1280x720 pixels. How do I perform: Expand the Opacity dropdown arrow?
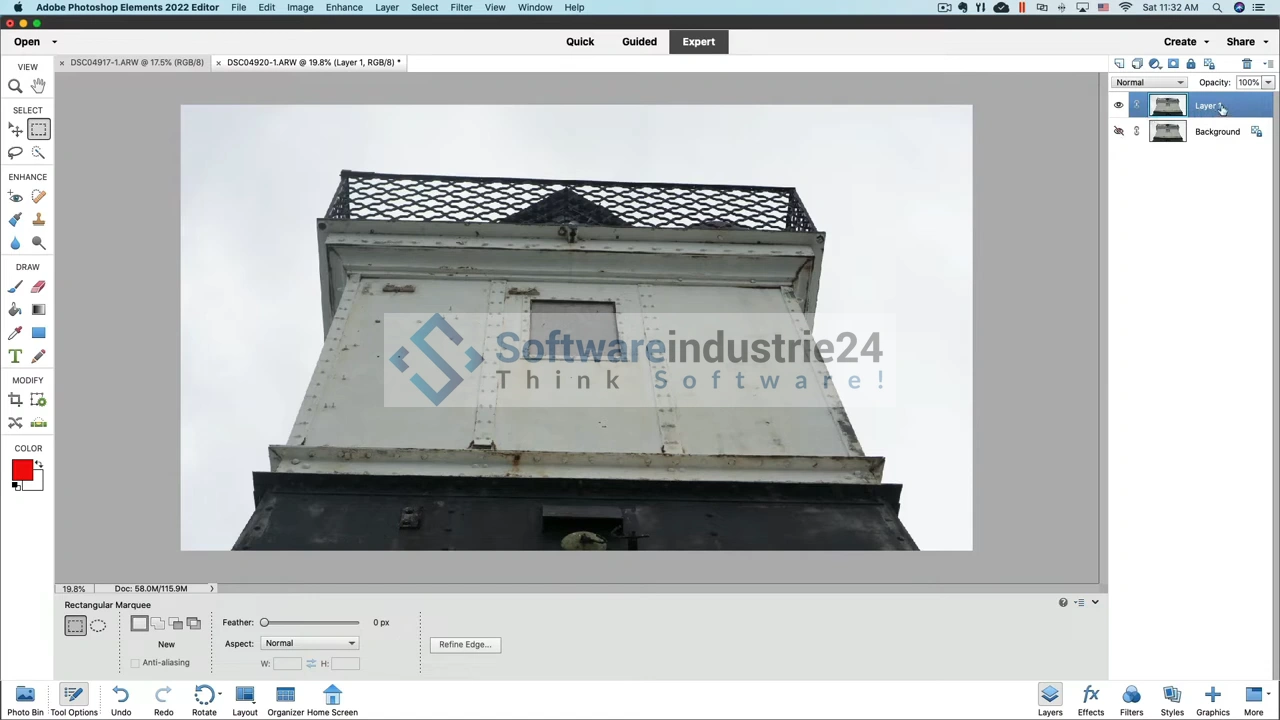(1268, 83)
